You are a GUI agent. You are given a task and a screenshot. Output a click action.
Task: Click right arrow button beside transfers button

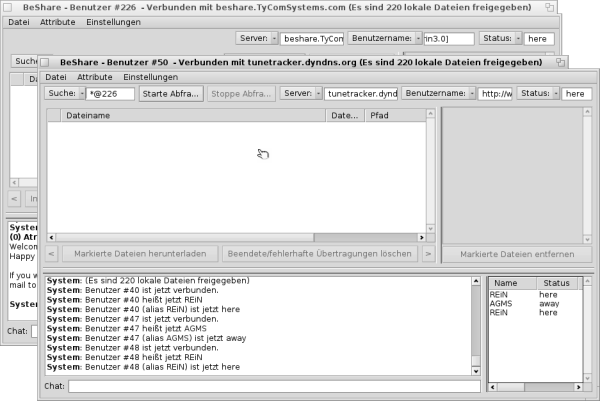coord(428,254)
